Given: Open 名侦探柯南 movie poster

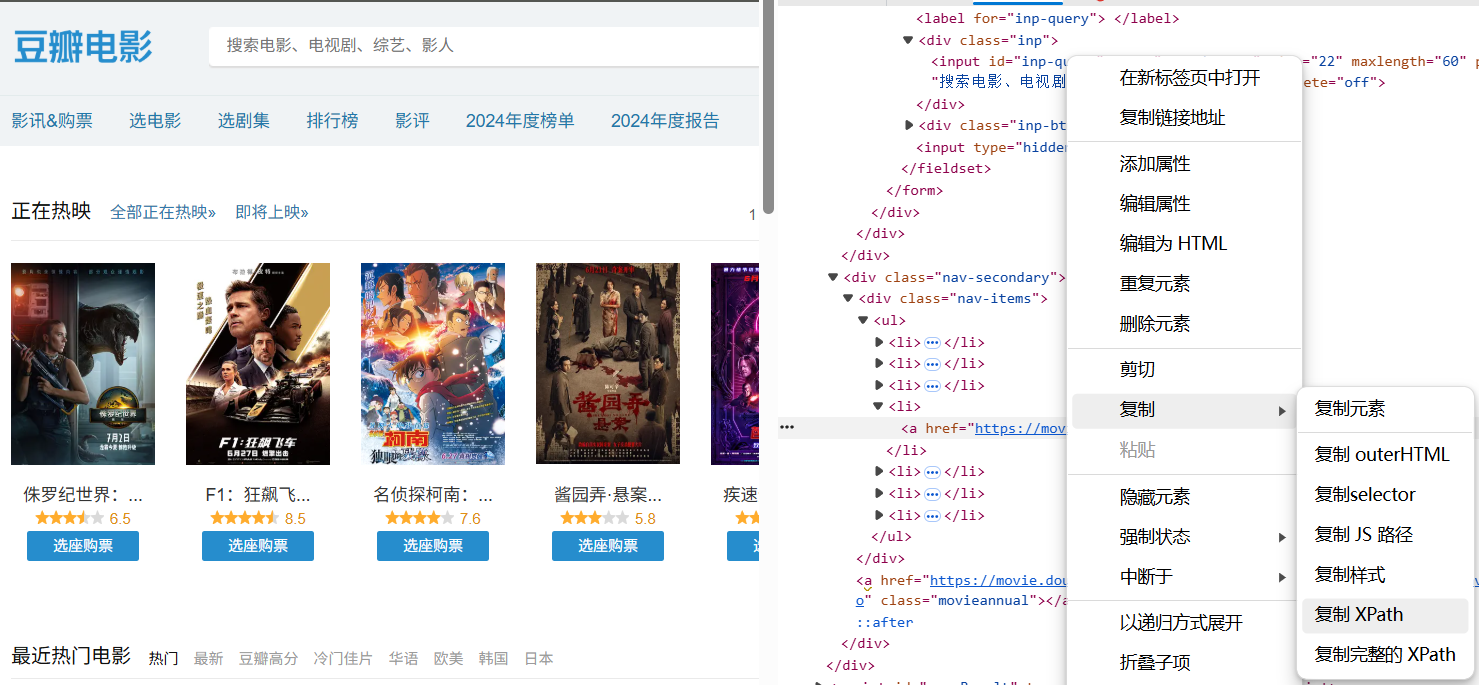Looking at the screenshot, I should 433,364.
